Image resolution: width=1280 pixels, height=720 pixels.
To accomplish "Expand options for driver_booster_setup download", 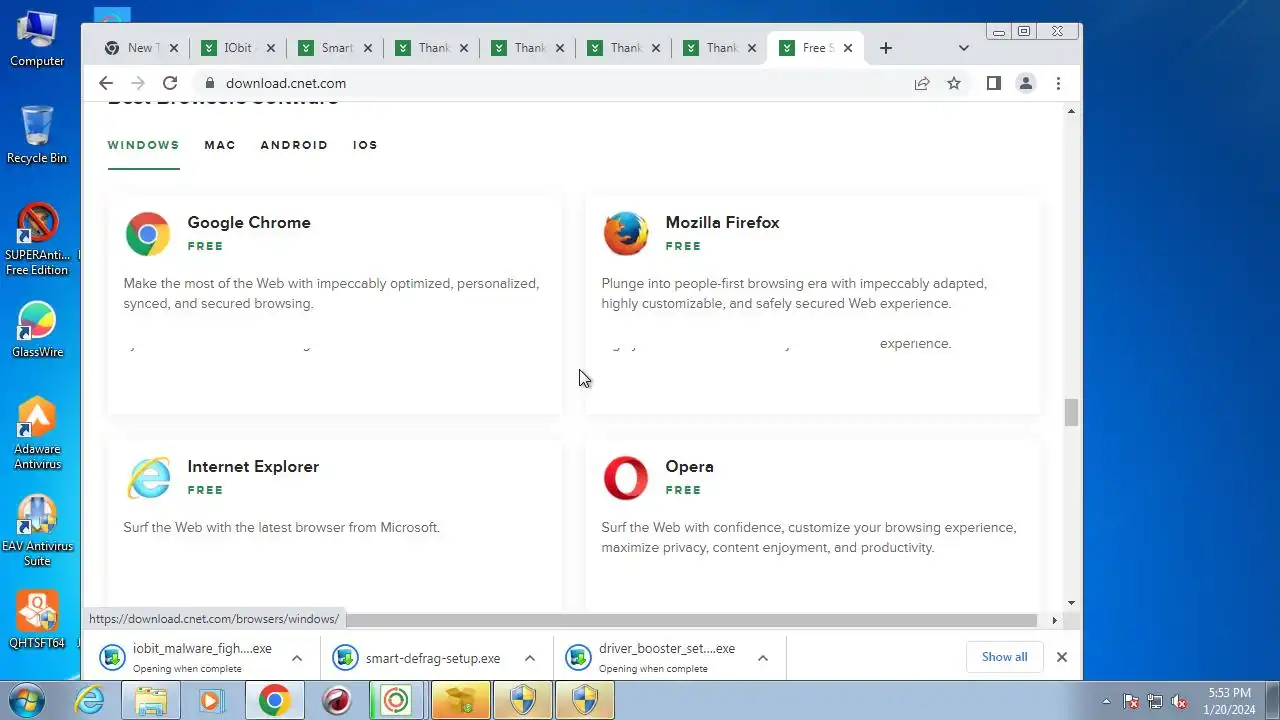I will tap(763, 658).
